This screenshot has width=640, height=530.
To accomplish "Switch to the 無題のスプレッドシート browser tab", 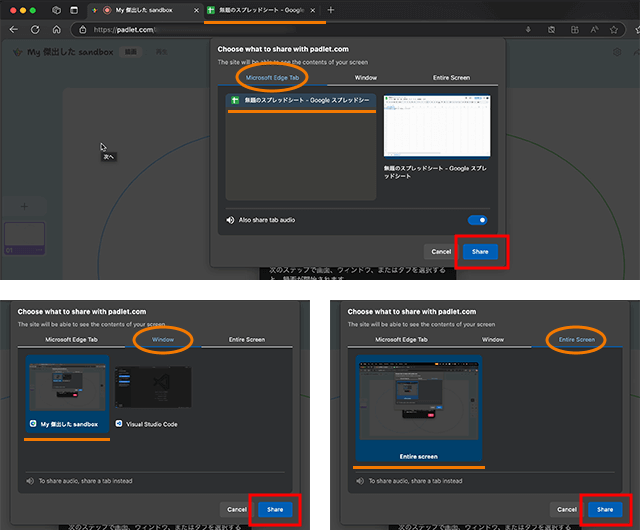I will 261,10.
